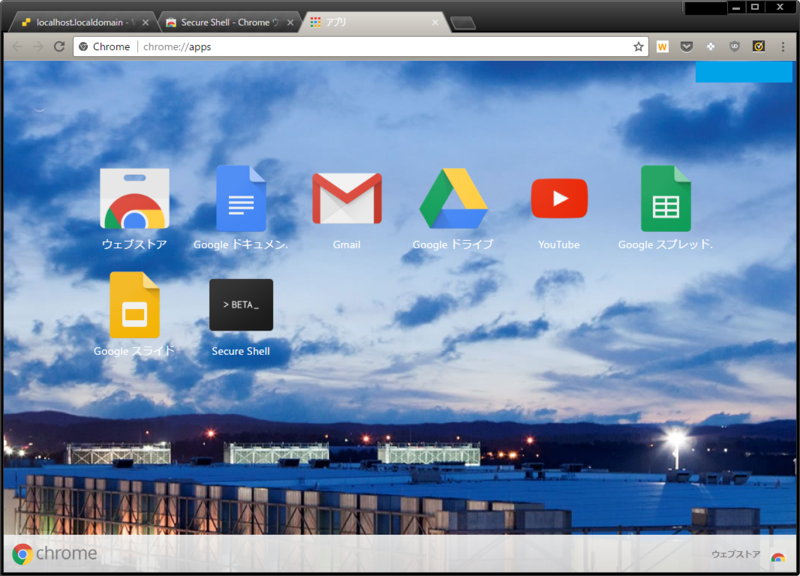The image size is (800, 576).
Task: Open the YouTube app icon
Action: (559, 198)
